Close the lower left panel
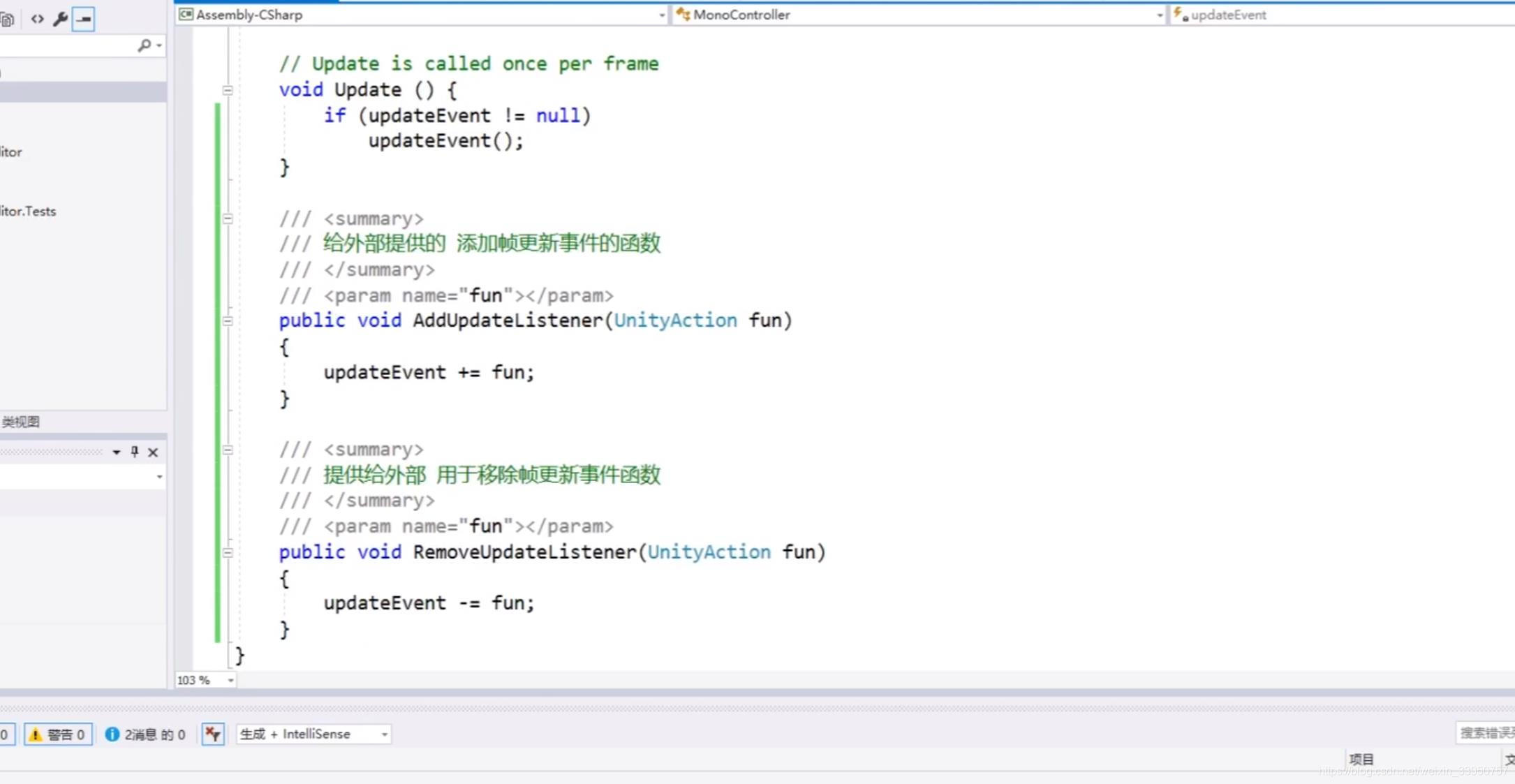 tap(153, 452)
